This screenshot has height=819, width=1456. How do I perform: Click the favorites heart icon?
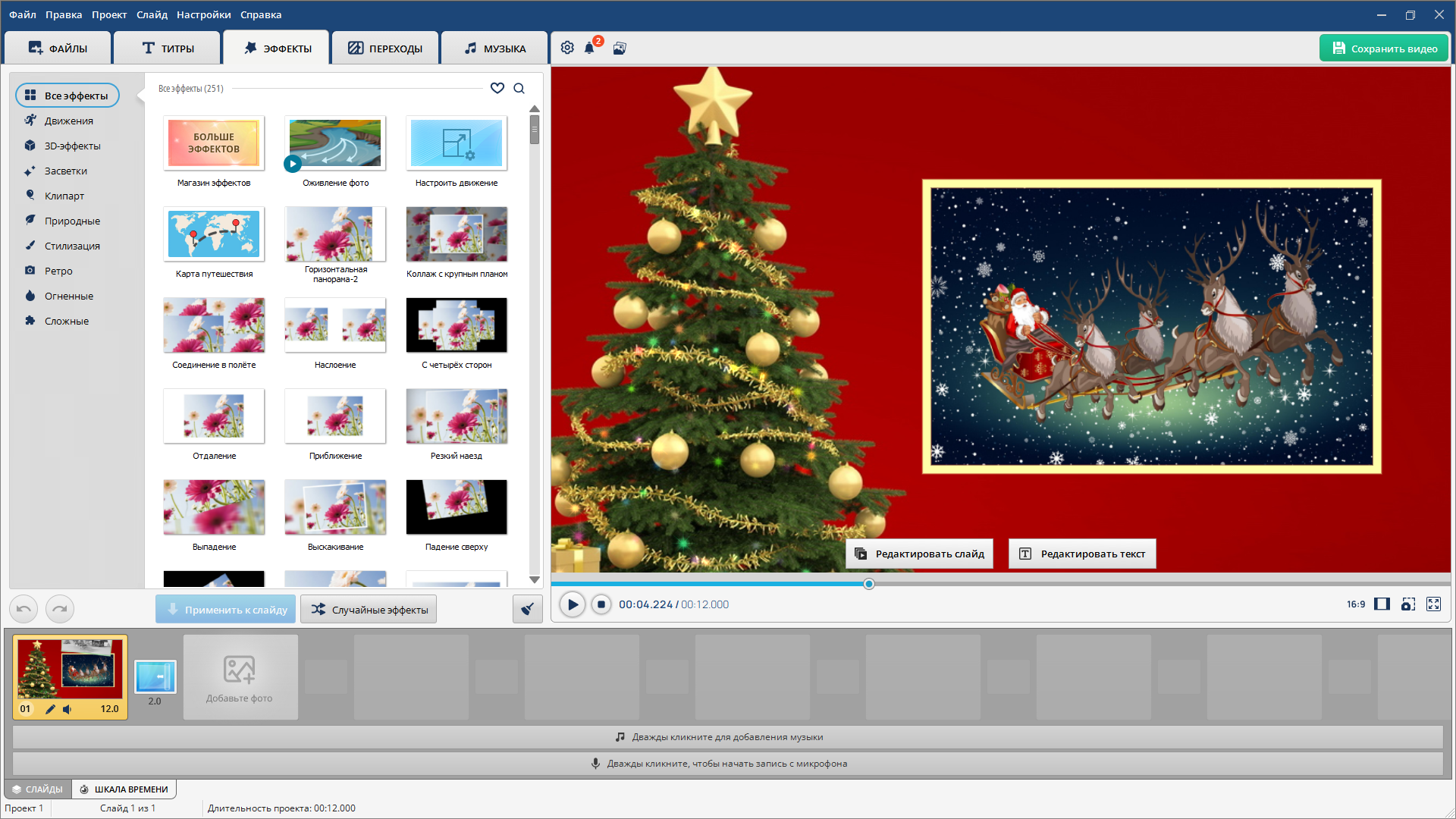coord(497,88)
